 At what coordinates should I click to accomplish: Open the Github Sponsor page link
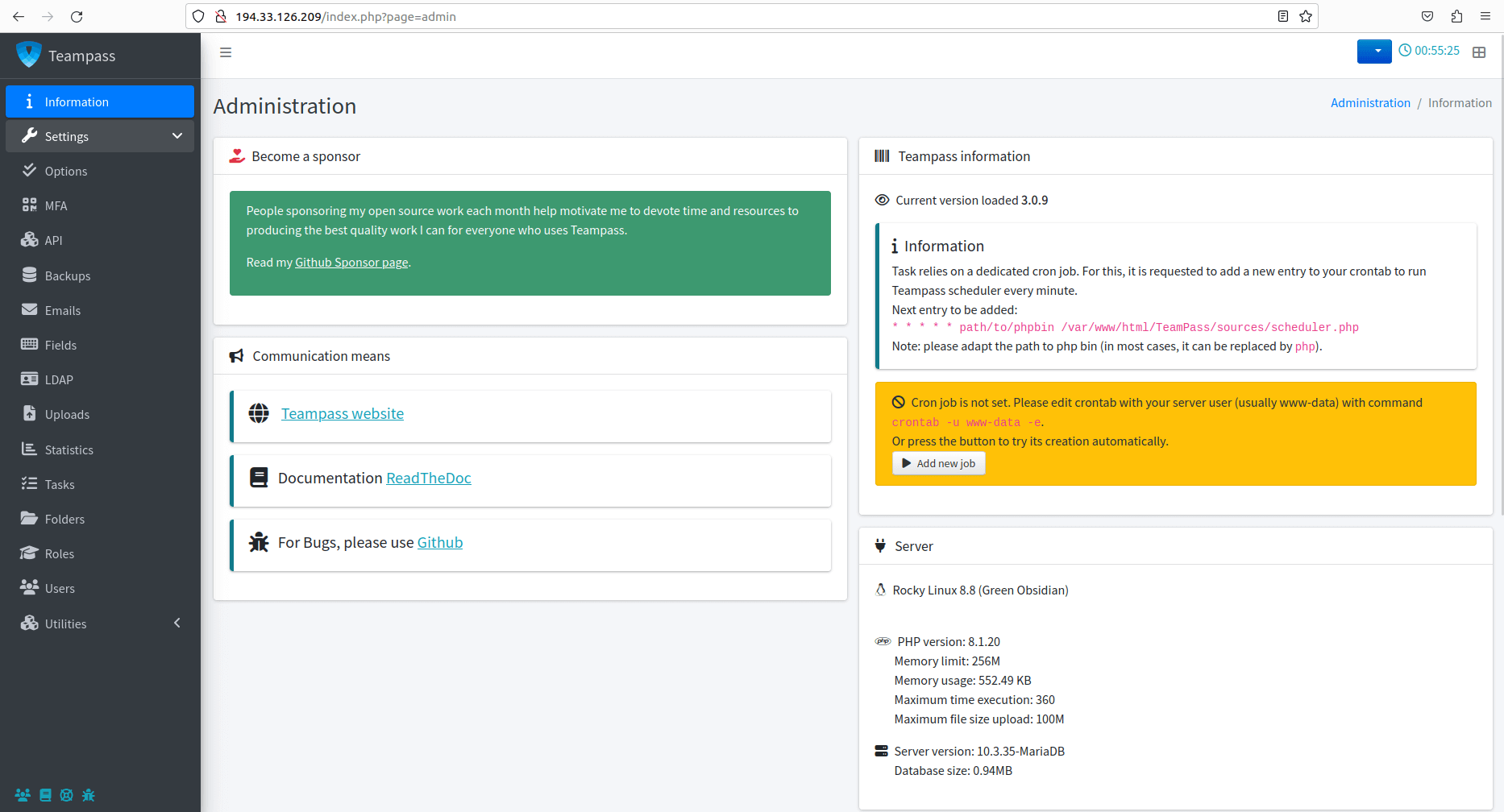coord(351,263)
